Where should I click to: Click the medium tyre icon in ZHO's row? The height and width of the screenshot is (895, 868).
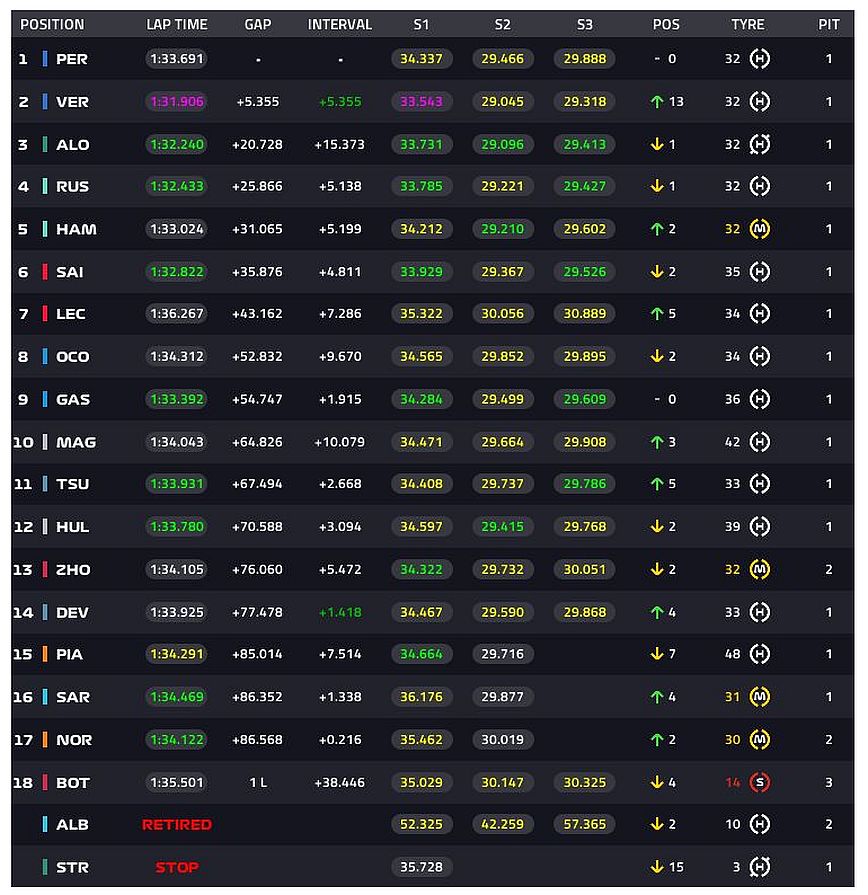point(760,569)
